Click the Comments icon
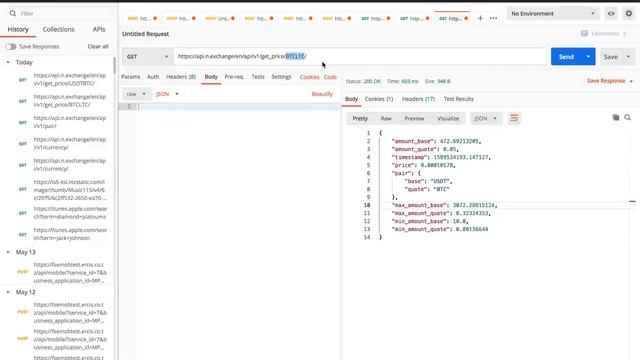This screenshot has height=360, width=640. (x=584, y=33)
